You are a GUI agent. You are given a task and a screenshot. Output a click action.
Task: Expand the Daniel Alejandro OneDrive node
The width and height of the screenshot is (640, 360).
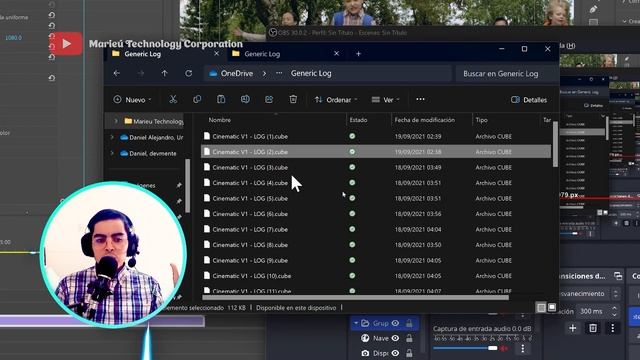point(112,138)
